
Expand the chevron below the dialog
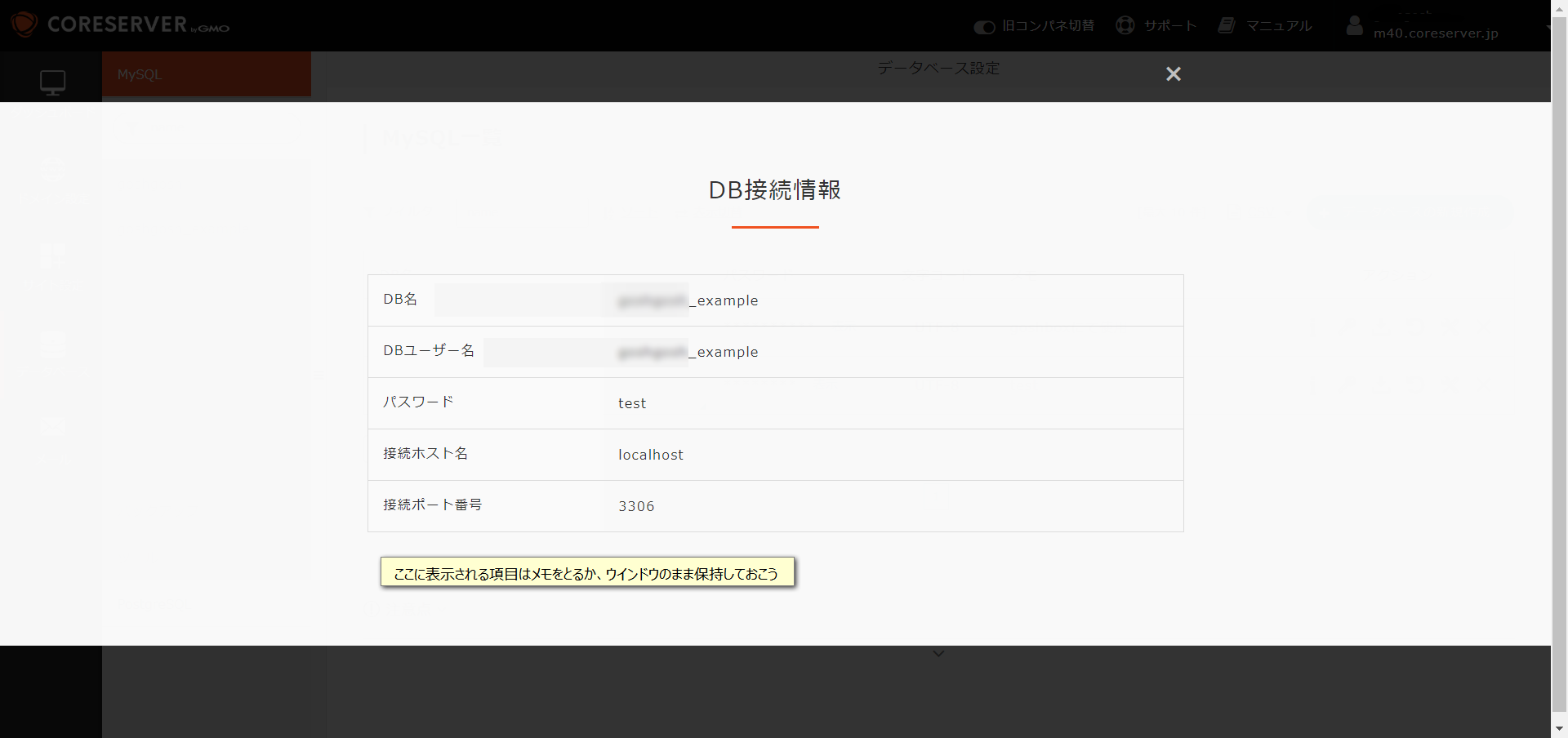tap(938, 653)
